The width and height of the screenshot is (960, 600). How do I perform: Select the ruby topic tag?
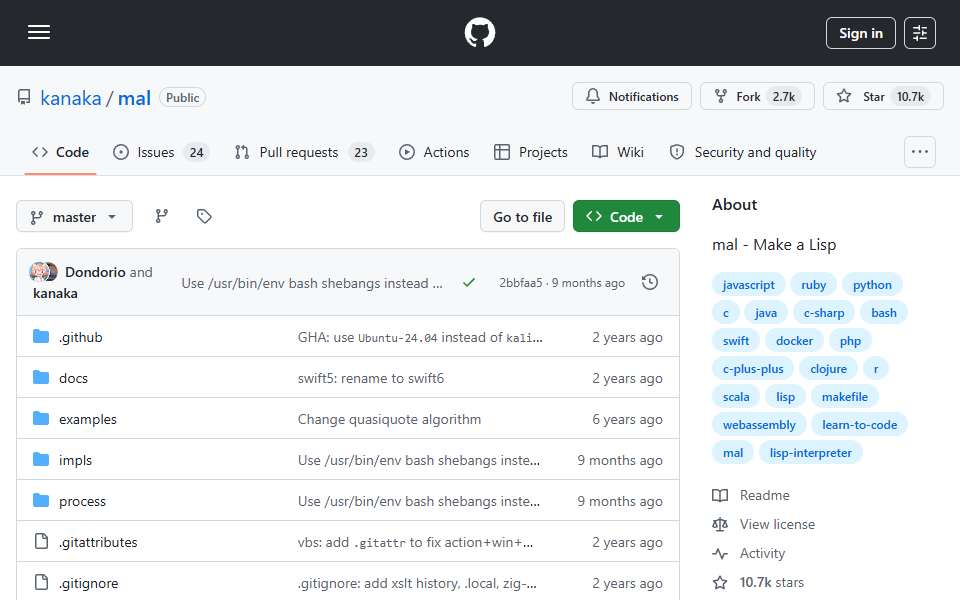pyautogui.click(x=813, y=285)
